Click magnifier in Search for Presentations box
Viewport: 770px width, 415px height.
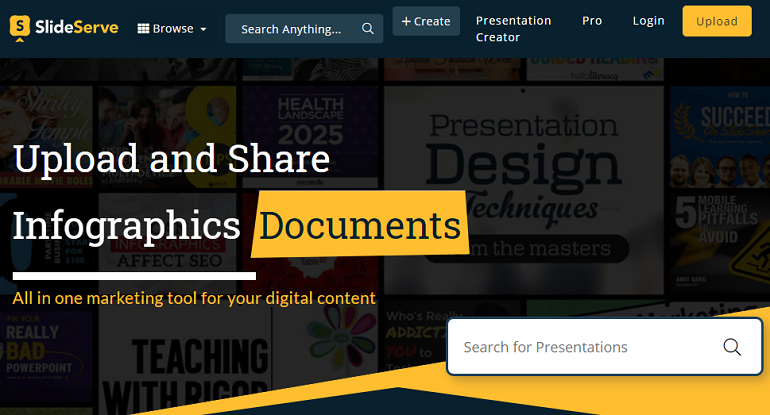click(x=731, y=347)
